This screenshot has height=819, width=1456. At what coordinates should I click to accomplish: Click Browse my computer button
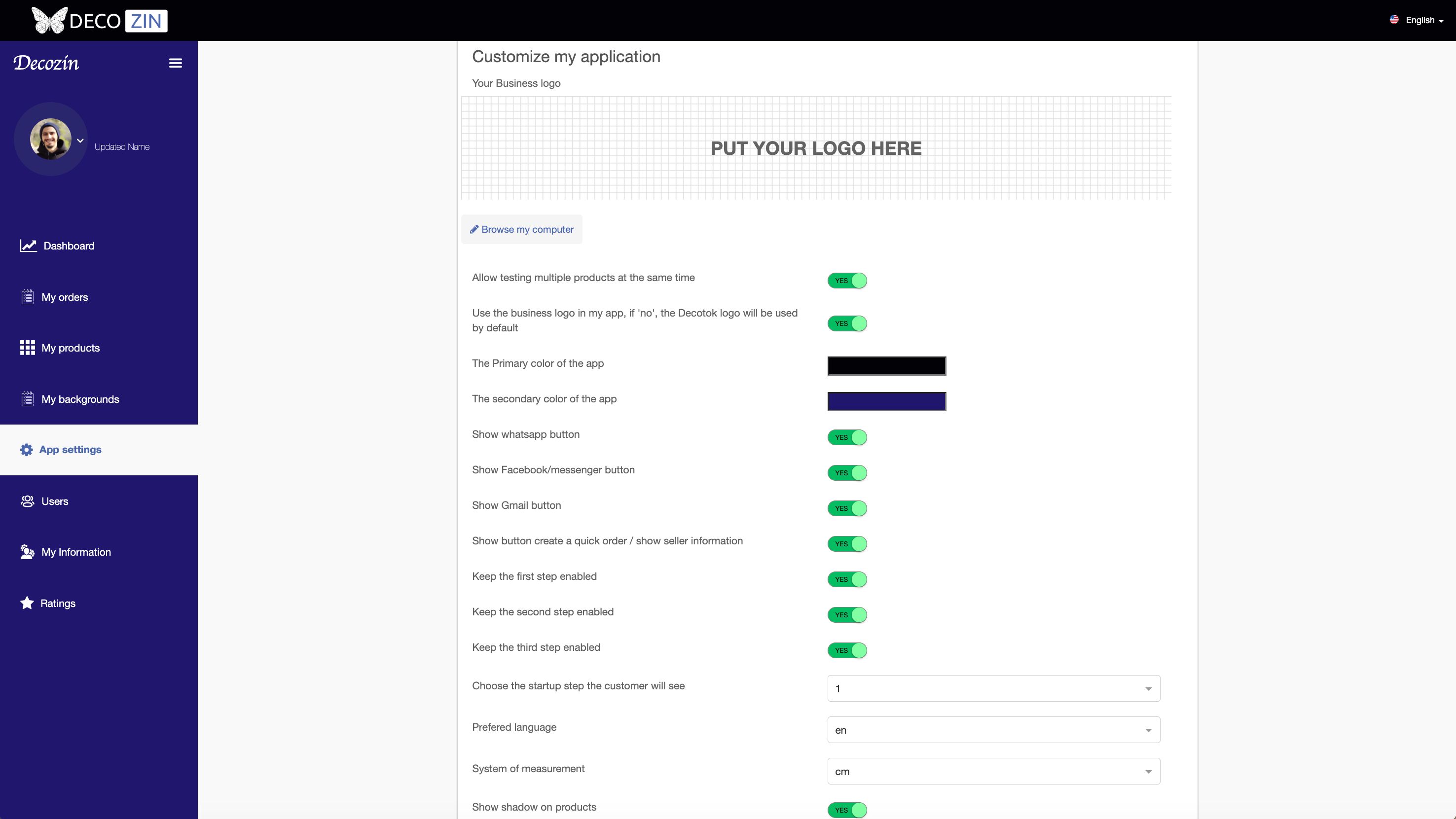(521, 229)
